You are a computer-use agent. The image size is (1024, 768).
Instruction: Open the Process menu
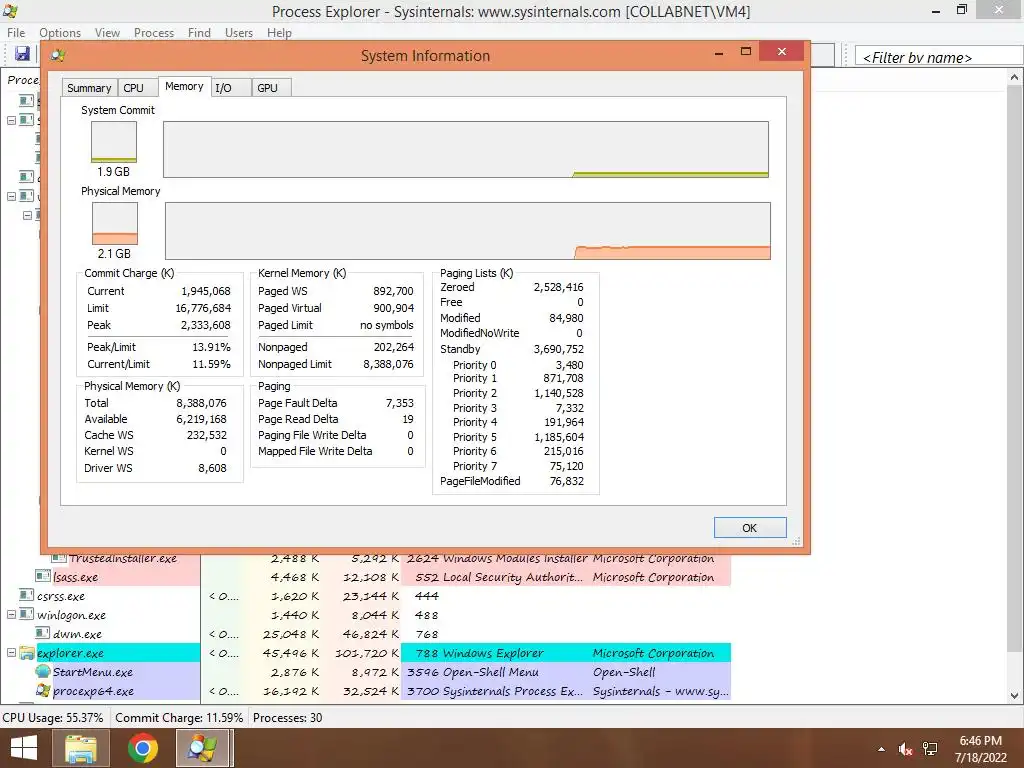click(x=154, y=33)
